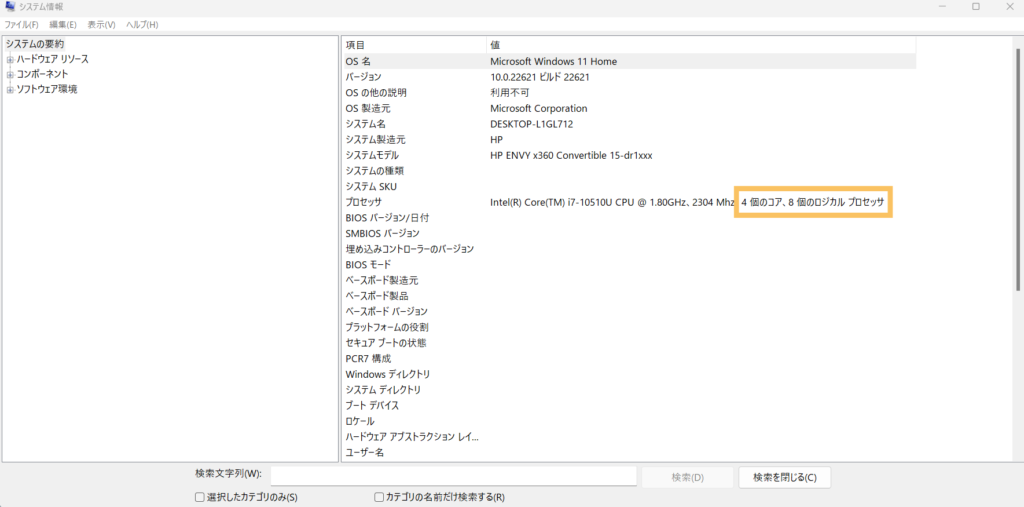Screen dimensions: 1024x507
Task: Open the 表示(V) menu
Action: 101,25
